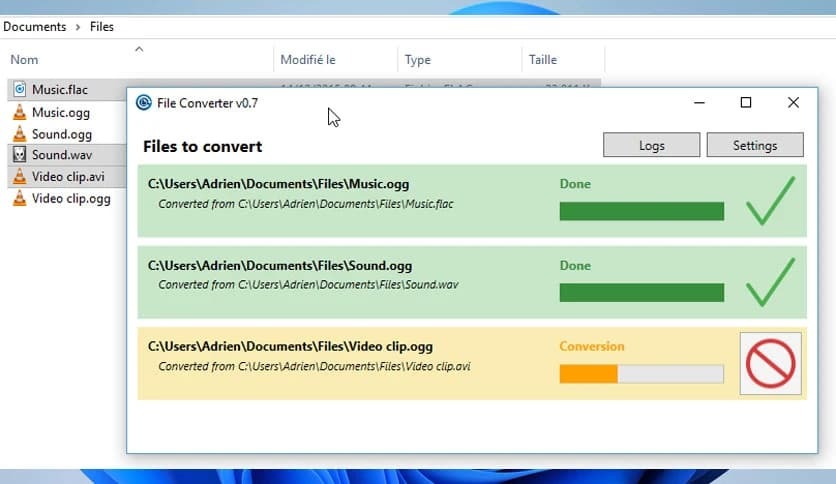This screenshot has width=836, height=484.
Task: Sort by the Modifié le column header
Action: coord(308,60)
